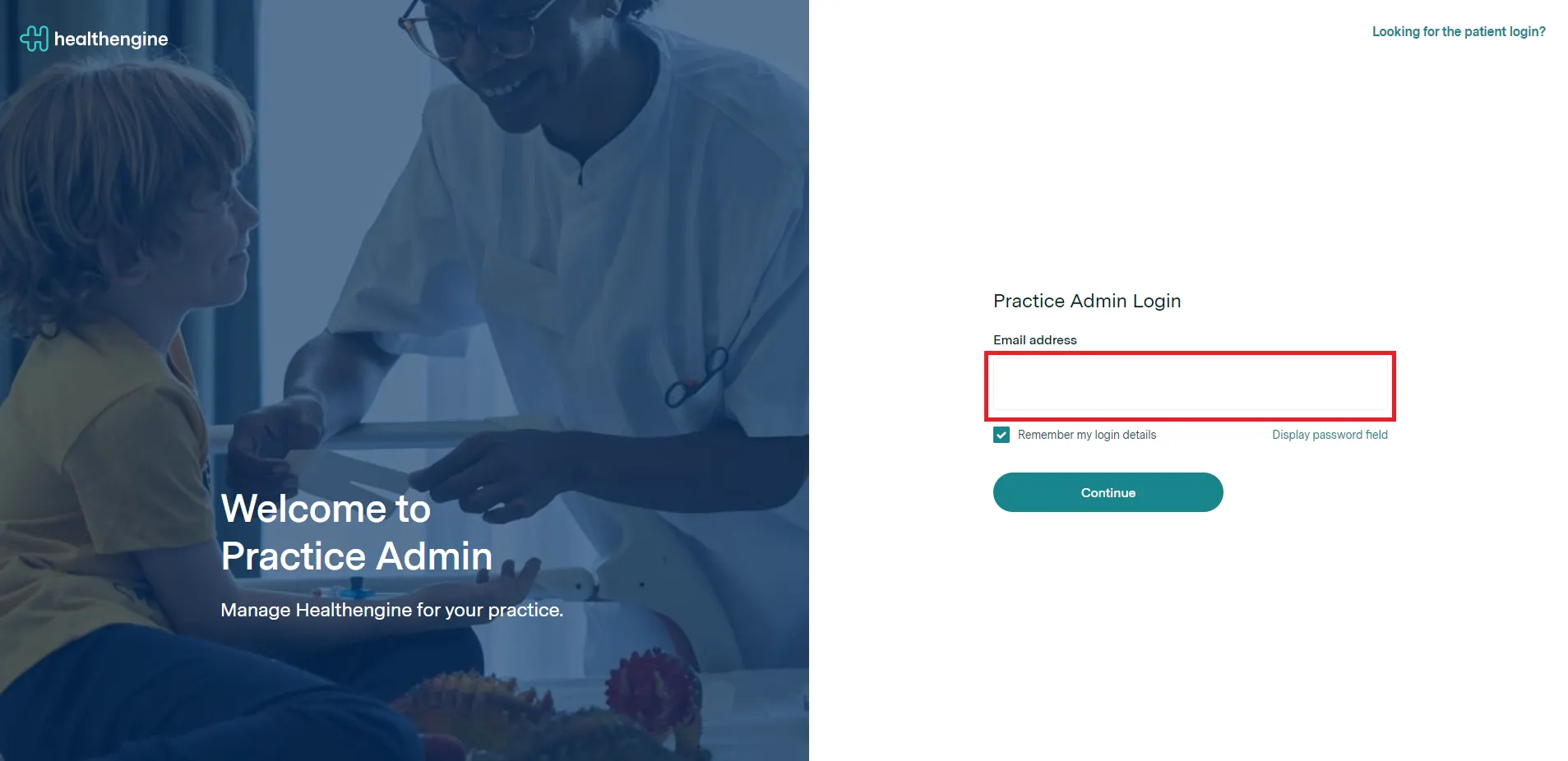
Task: Click the white tick mark in the teal checkbox
Action: pos(1001,435)
